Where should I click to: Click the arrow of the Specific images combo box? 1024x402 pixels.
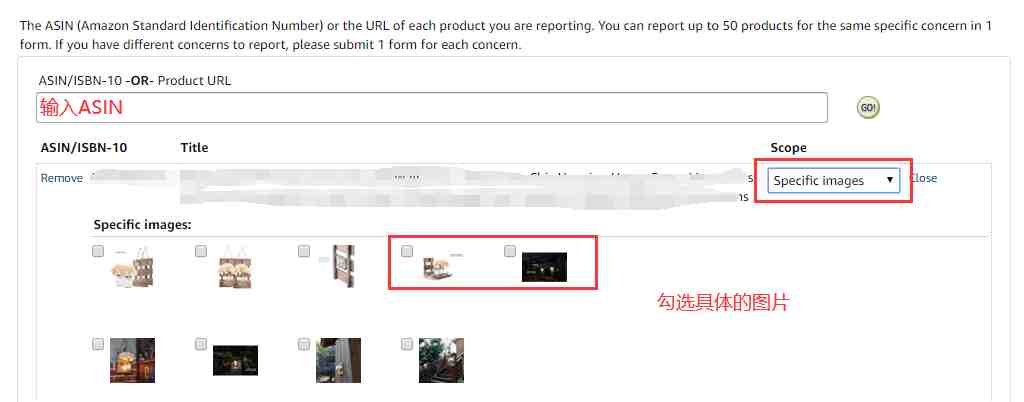889,180
